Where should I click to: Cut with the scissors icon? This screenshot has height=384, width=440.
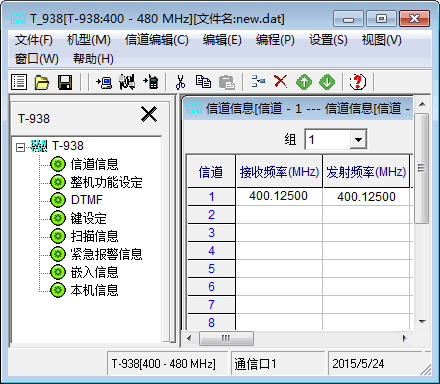[180, 82]
